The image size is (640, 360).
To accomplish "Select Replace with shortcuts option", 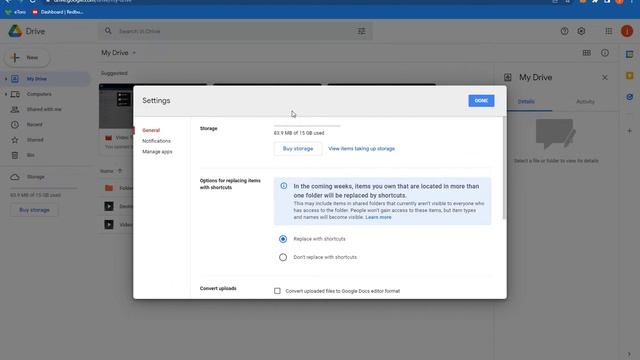I will [283, 239].
